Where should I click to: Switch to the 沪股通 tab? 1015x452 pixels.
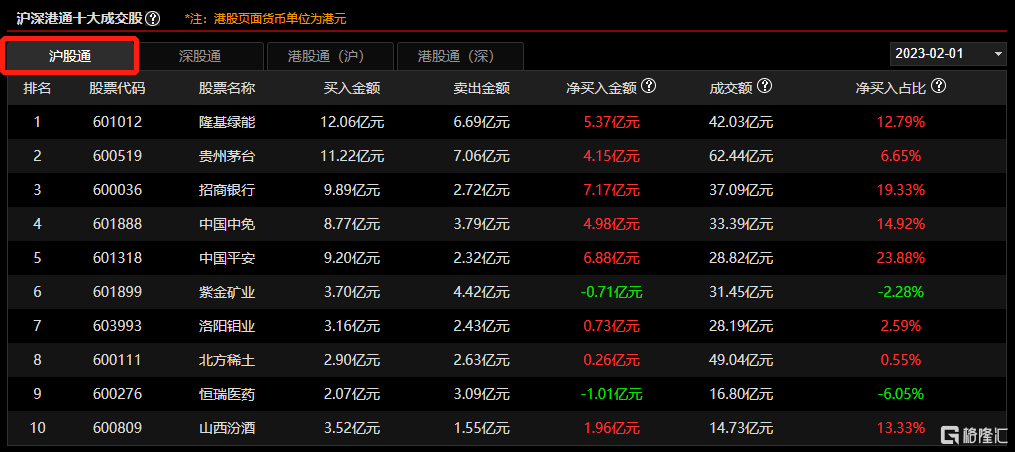click(70, 56)
